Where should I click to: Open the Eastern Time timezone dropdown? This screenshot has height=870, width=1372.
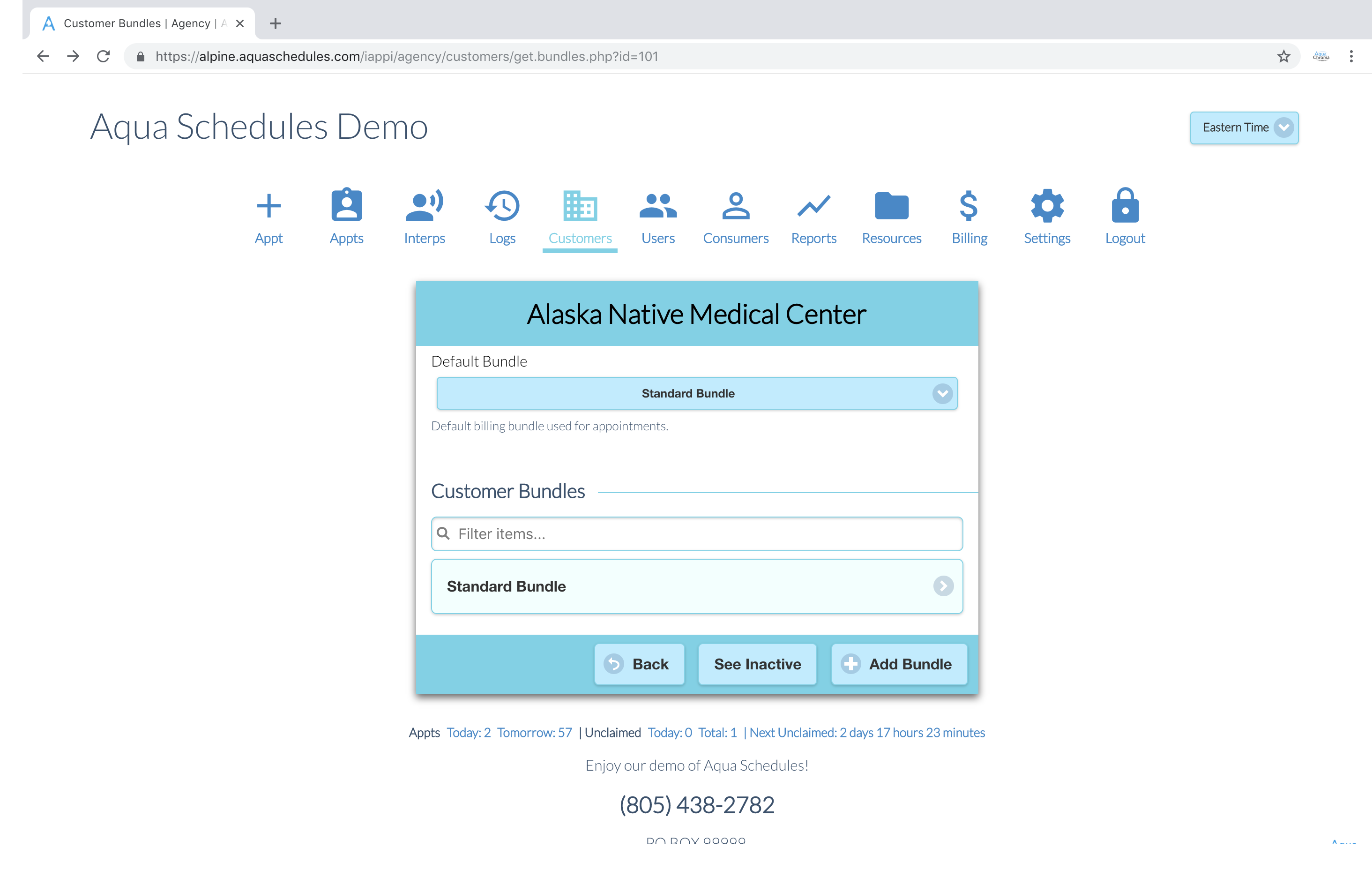pyautogui.click(x=1244, y=127)
